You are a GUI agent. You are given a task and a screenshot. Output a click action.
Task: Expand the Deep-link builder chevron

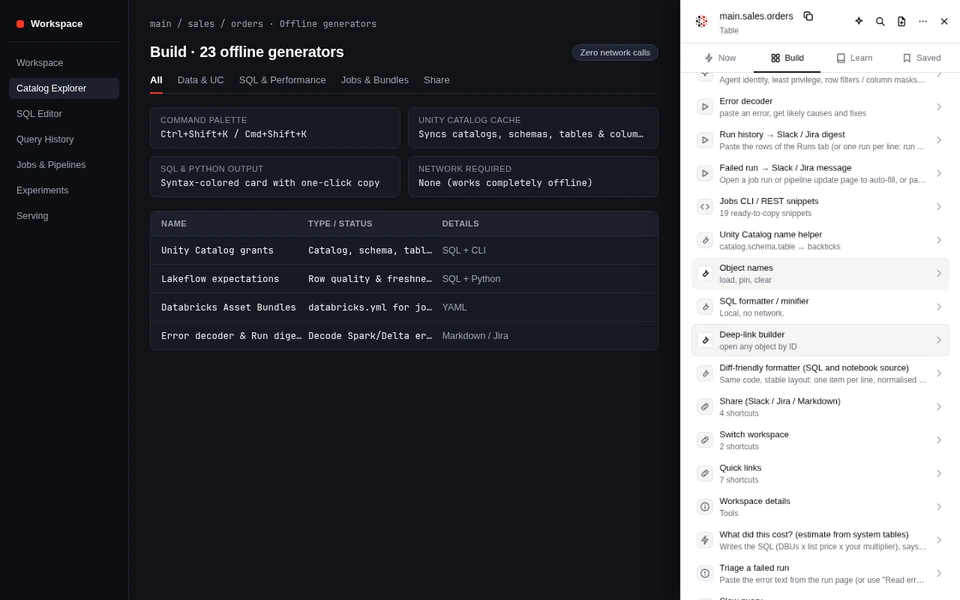click(x=939, y=340)
